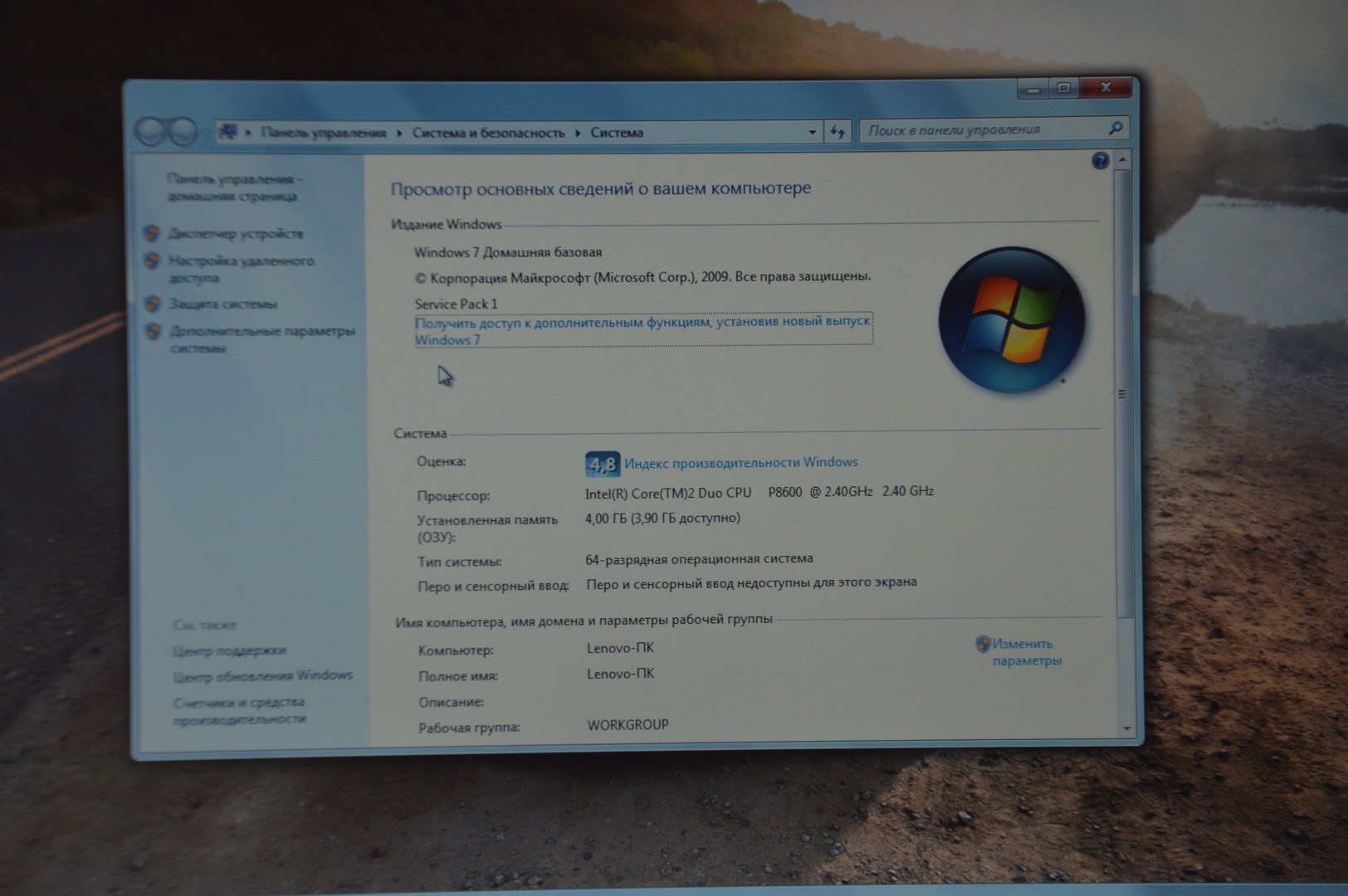Viewport: 1348px width, 896px height.
Task: Click shield icon next to Защита системы
Action: pos(153,304)
